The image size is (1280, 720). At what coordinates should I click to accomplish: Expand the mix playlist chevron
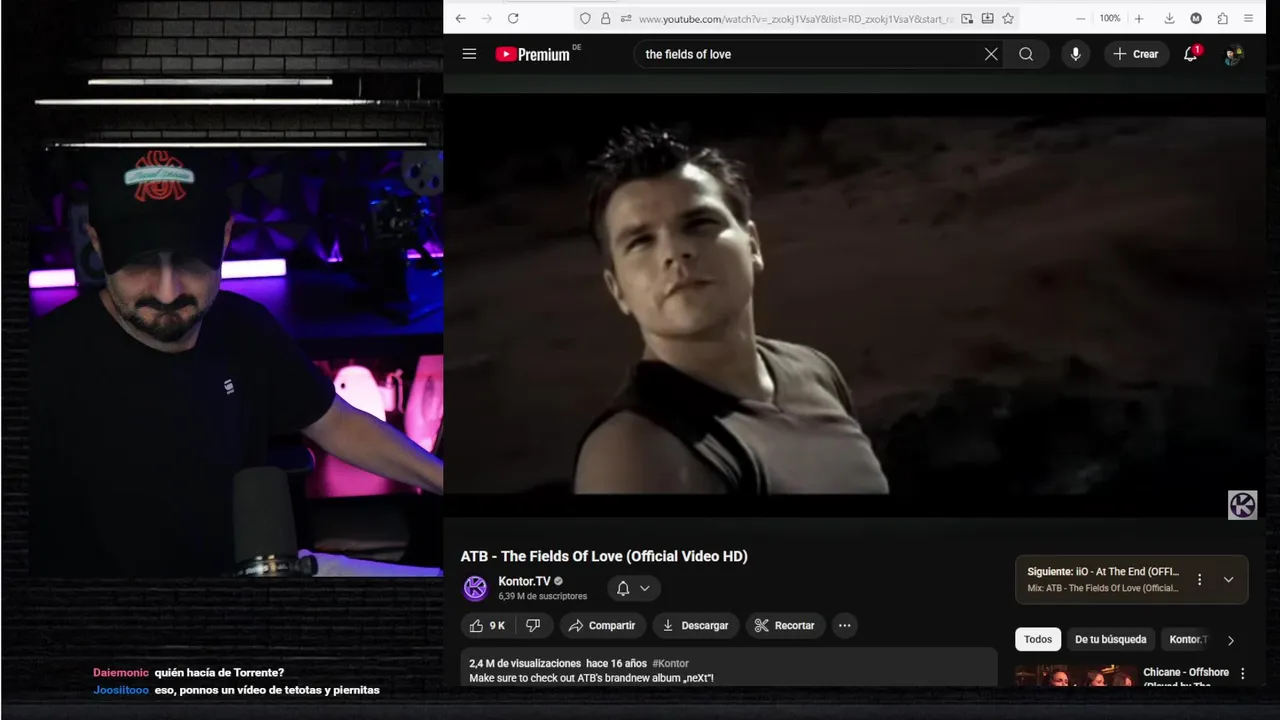click(x=1228, y=579)
